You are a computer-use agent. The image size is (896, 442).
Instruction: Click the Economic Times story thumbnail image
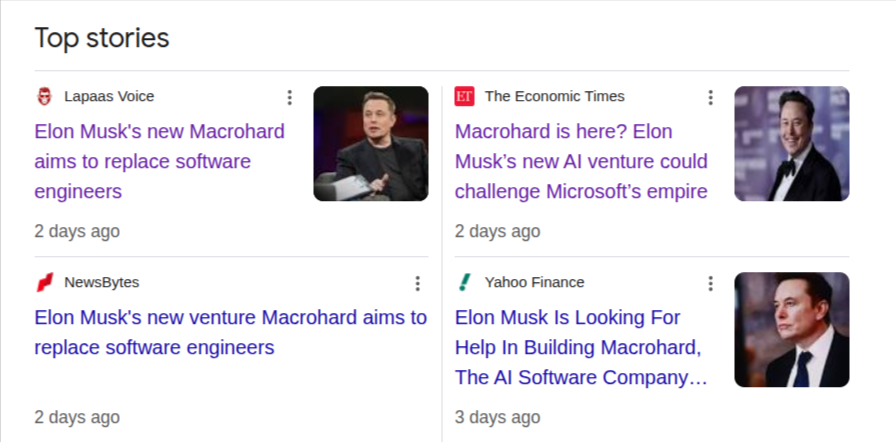pyautogui.click(x=792, y=144)
